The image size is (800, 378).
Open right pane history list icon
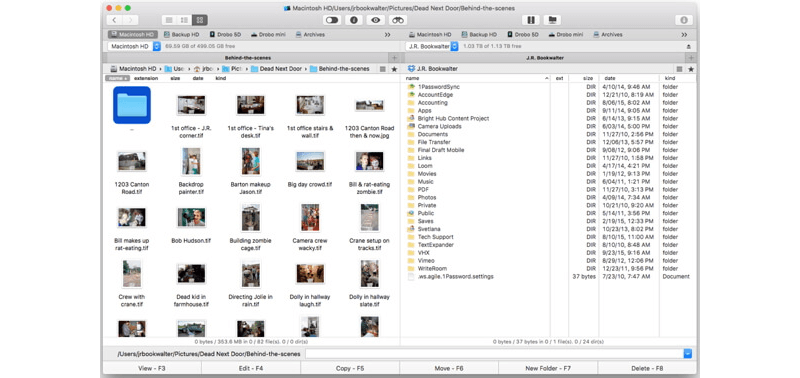click(x=680, y=69)
